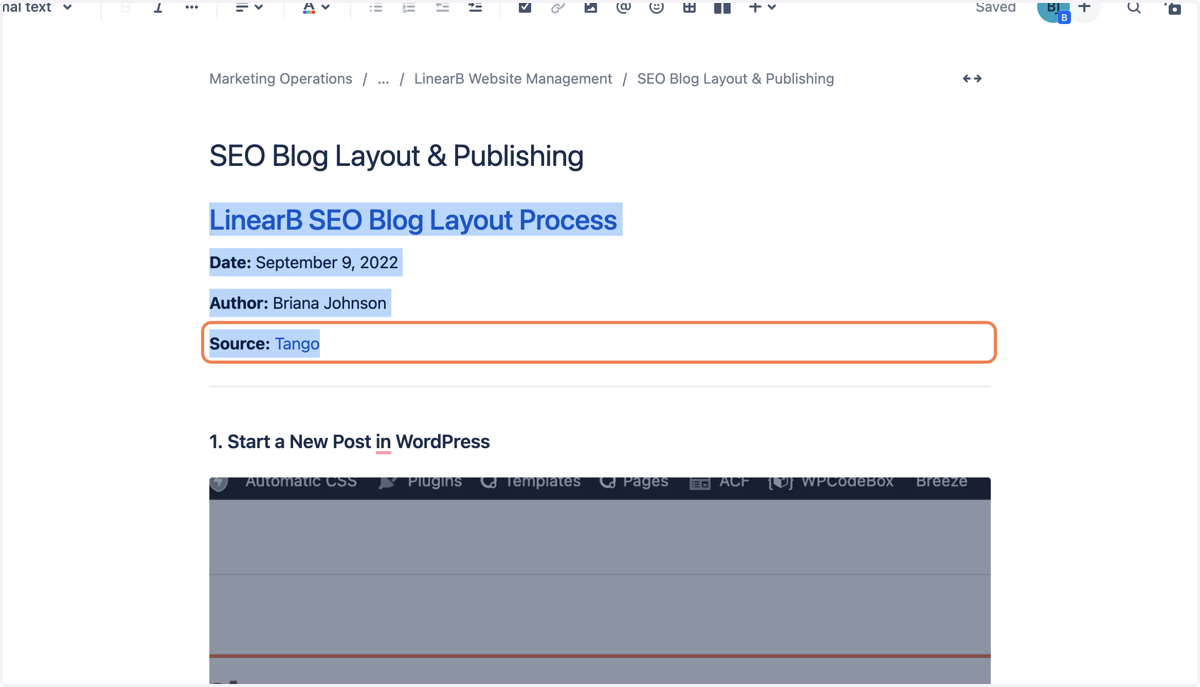The width and height of the screenshot is (1200, 687).
Task: Insert a numbered list
Action: (409, 7)
